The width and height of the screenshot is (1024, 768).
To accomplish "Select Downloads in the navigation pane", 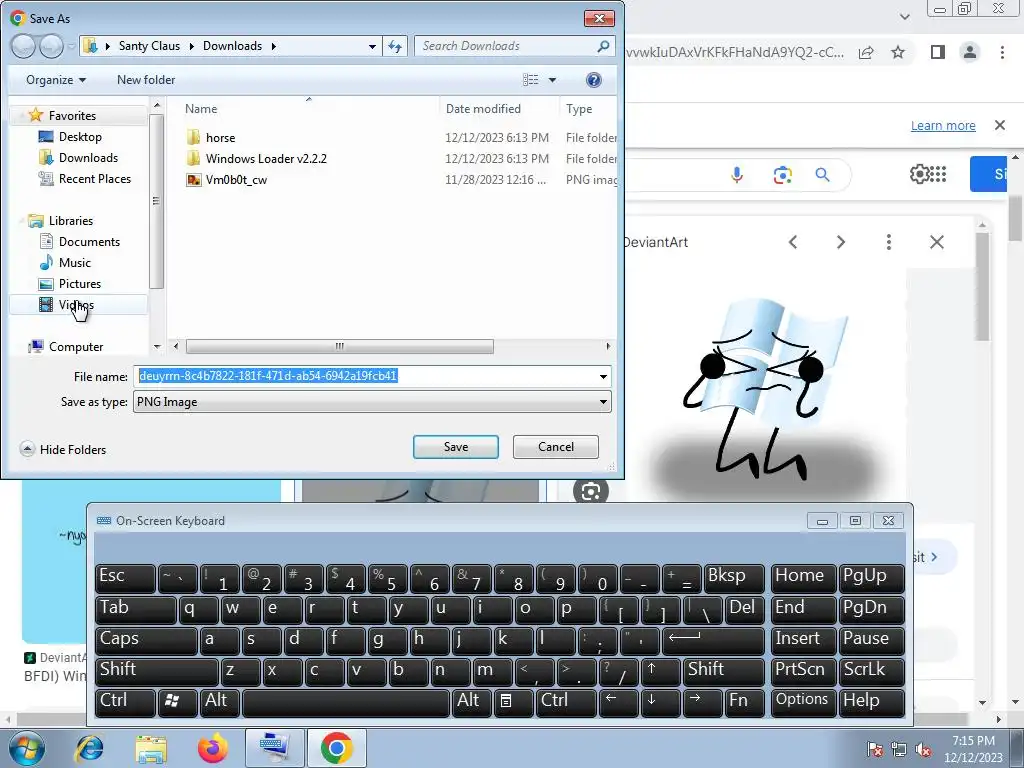I will [88, 157].
